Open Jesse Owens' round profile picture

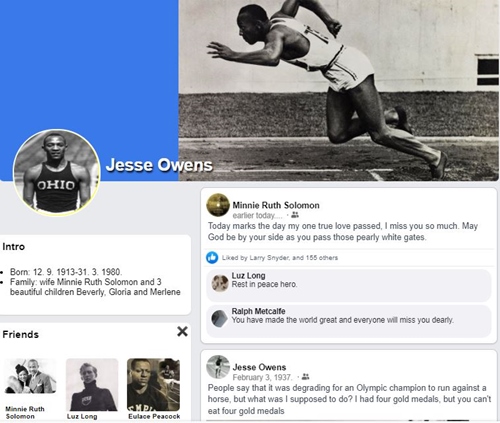pyautogui.click(x=57, y=172)
